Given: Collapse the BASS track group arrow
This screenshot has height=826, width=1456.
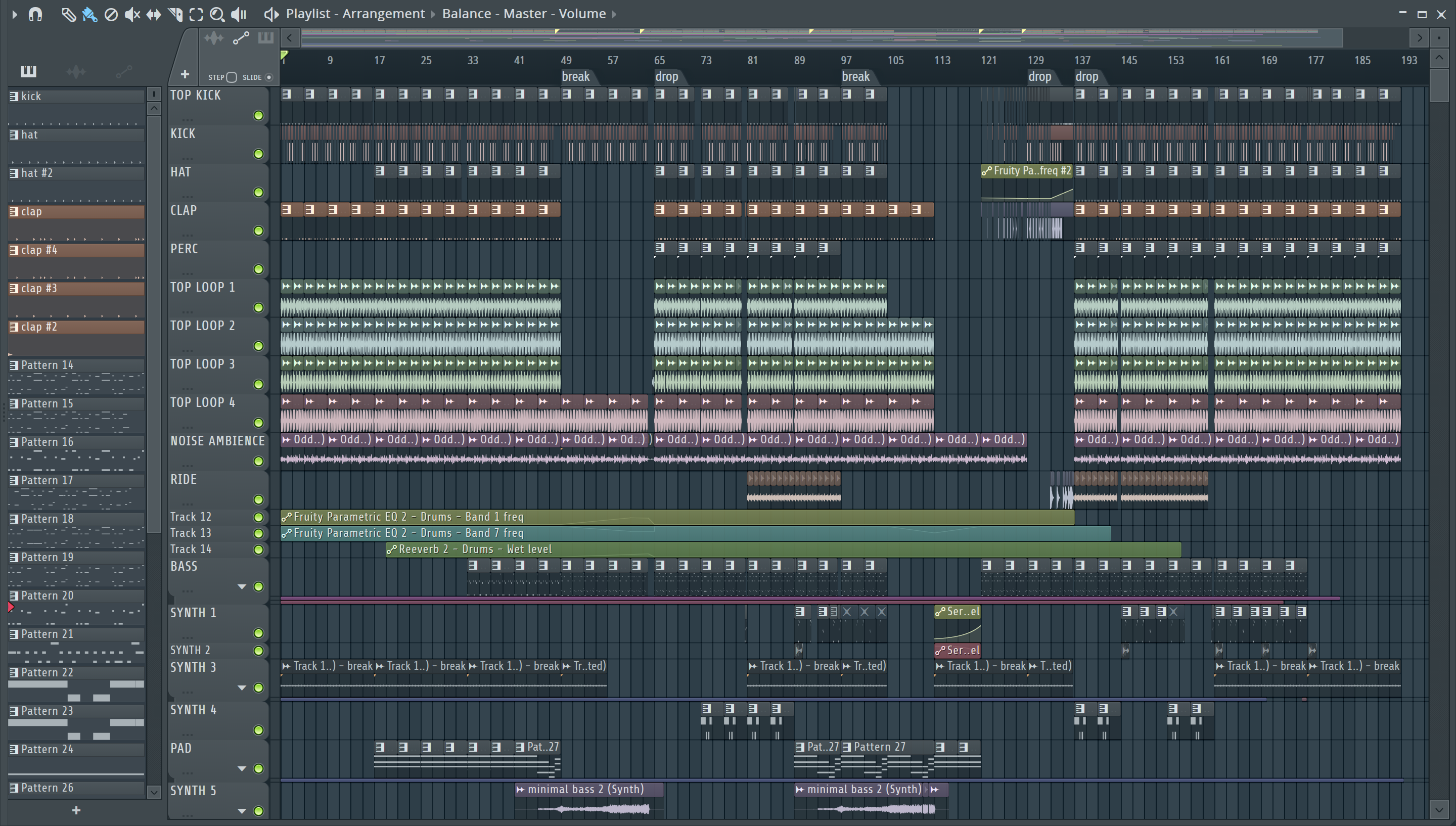Looking at the screenshot, I should tap(242, 586).
